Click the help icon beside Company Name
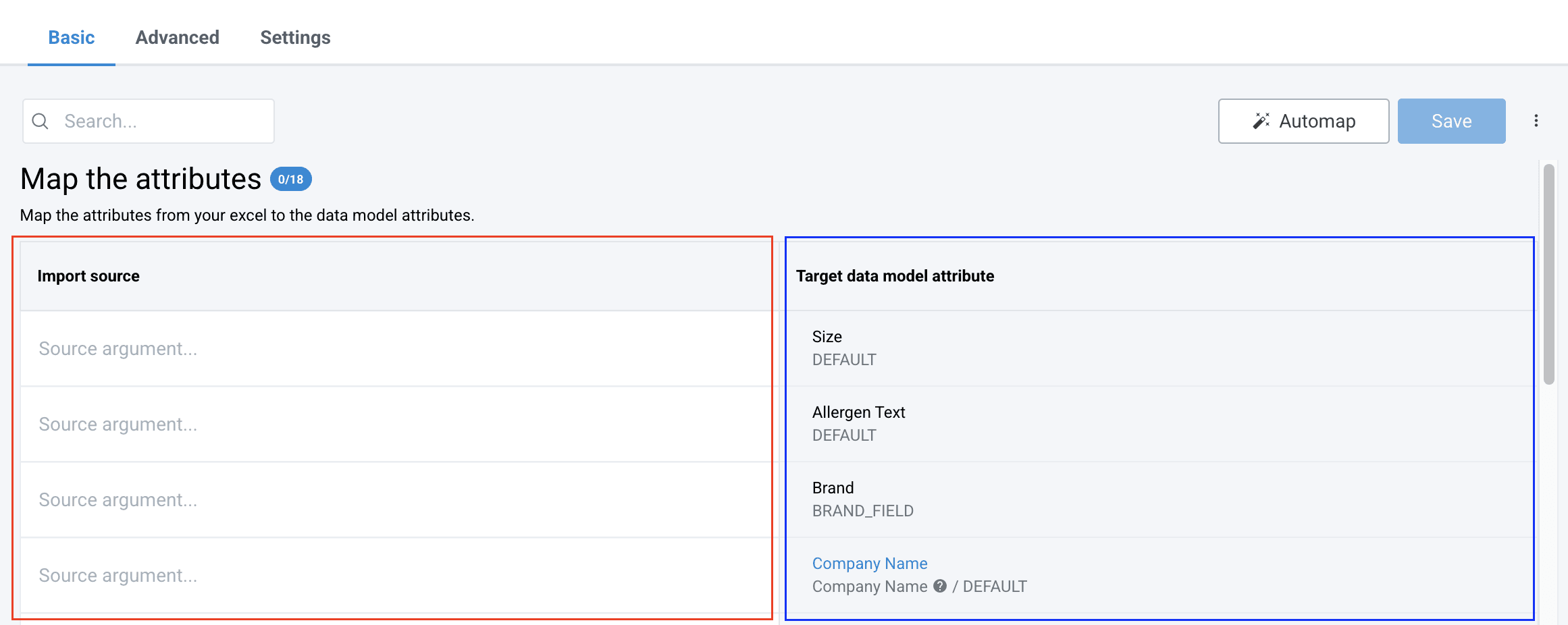This screenshot has width=1568, height=625. 939,586
